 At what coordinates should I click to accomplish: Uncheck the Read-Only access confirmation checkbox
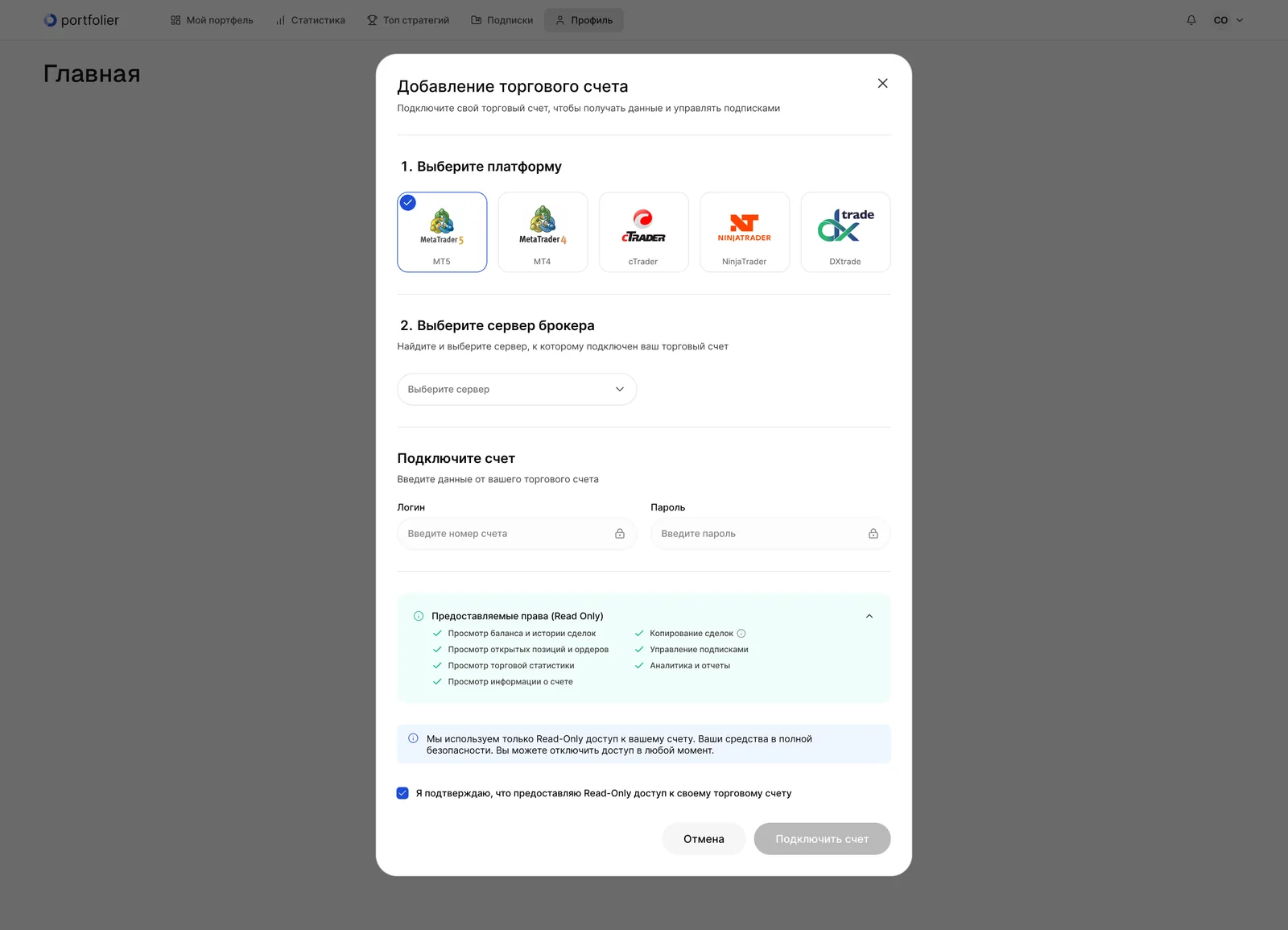point(402,793)
